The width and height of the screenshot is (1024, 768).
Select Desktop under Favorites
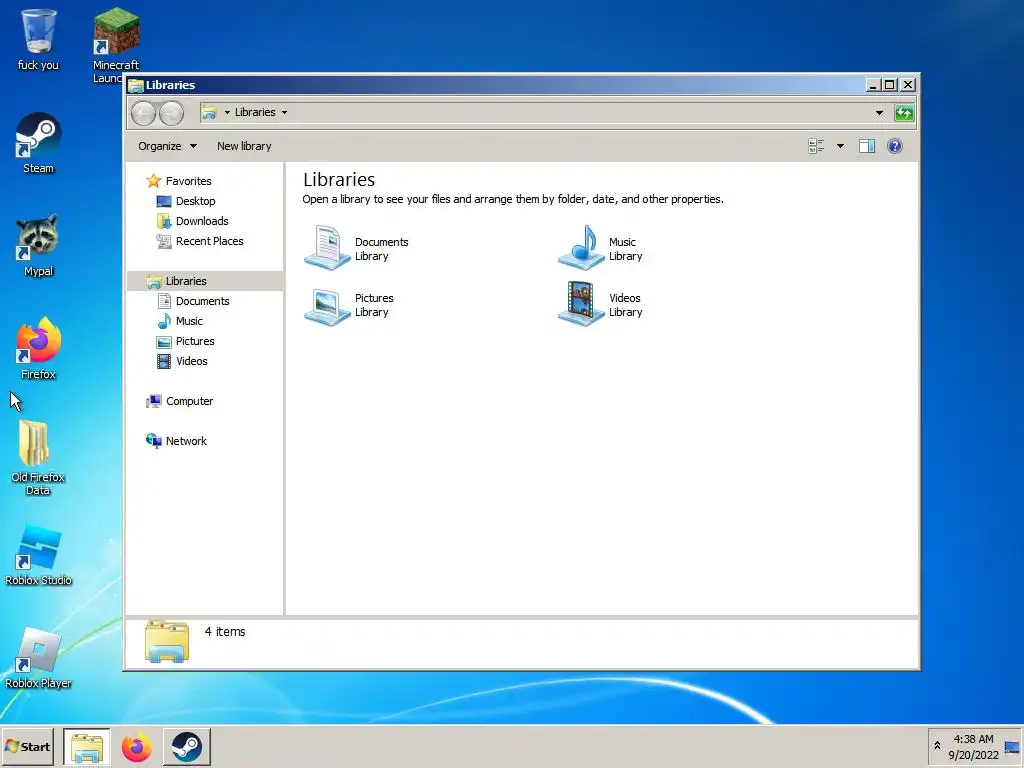[195, 201]
